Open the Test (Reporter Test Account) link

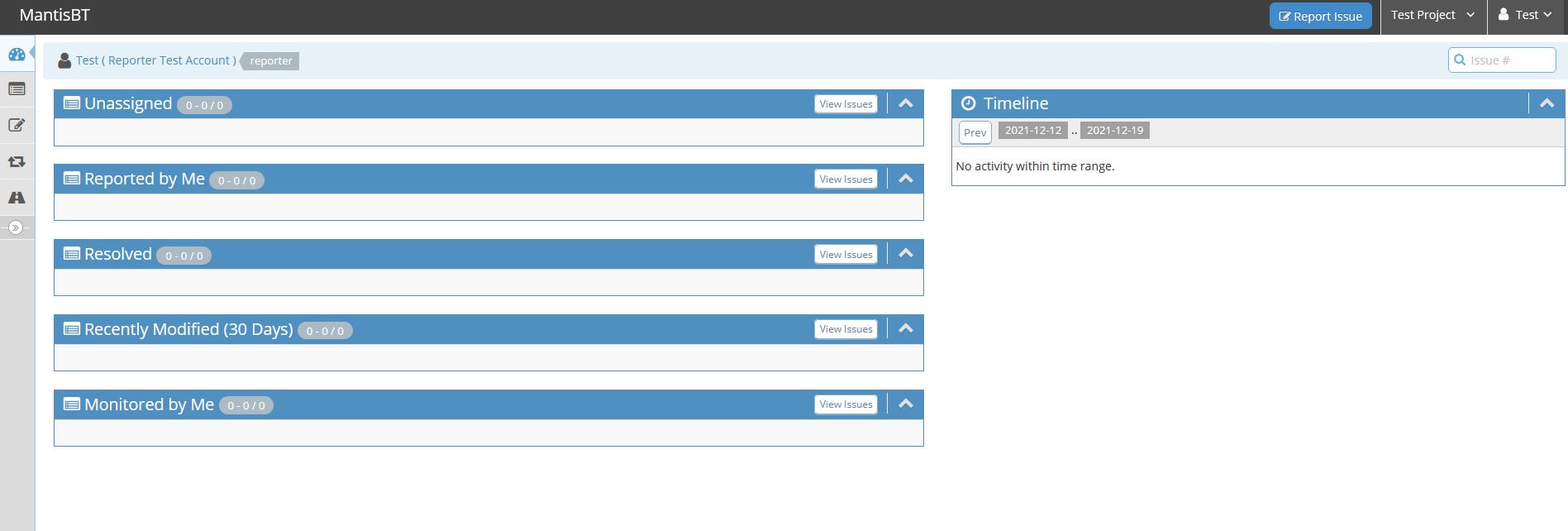[155, 60]
